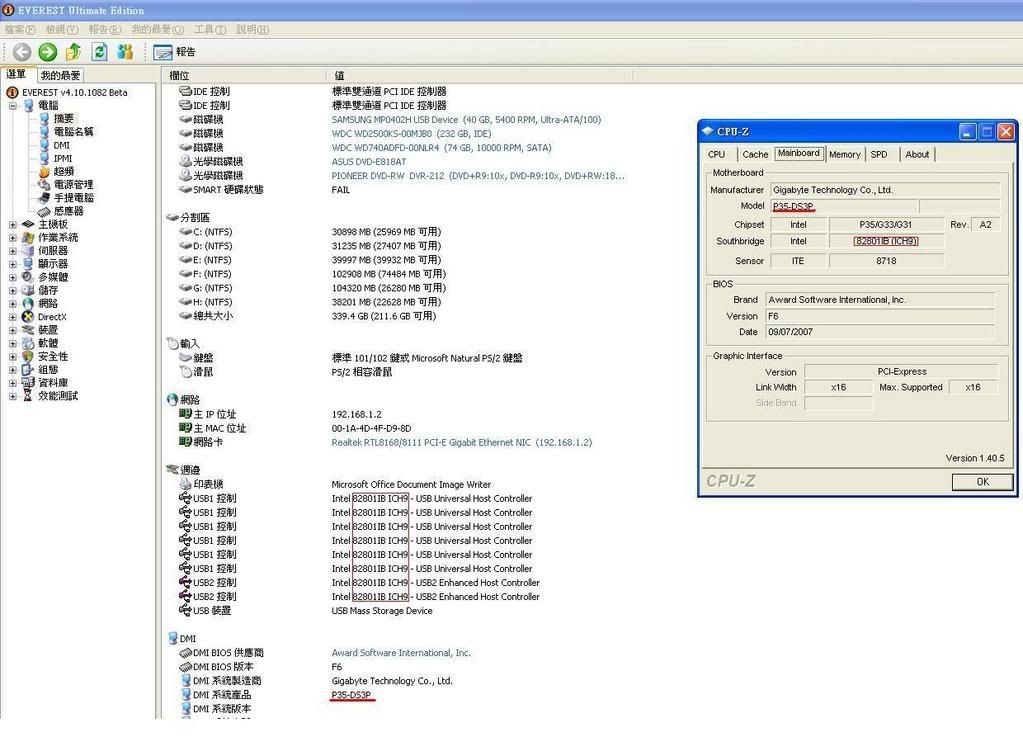Click OK button in CPU-Z window
This screenshot has height=737, width=1023.
coord(982,482)
